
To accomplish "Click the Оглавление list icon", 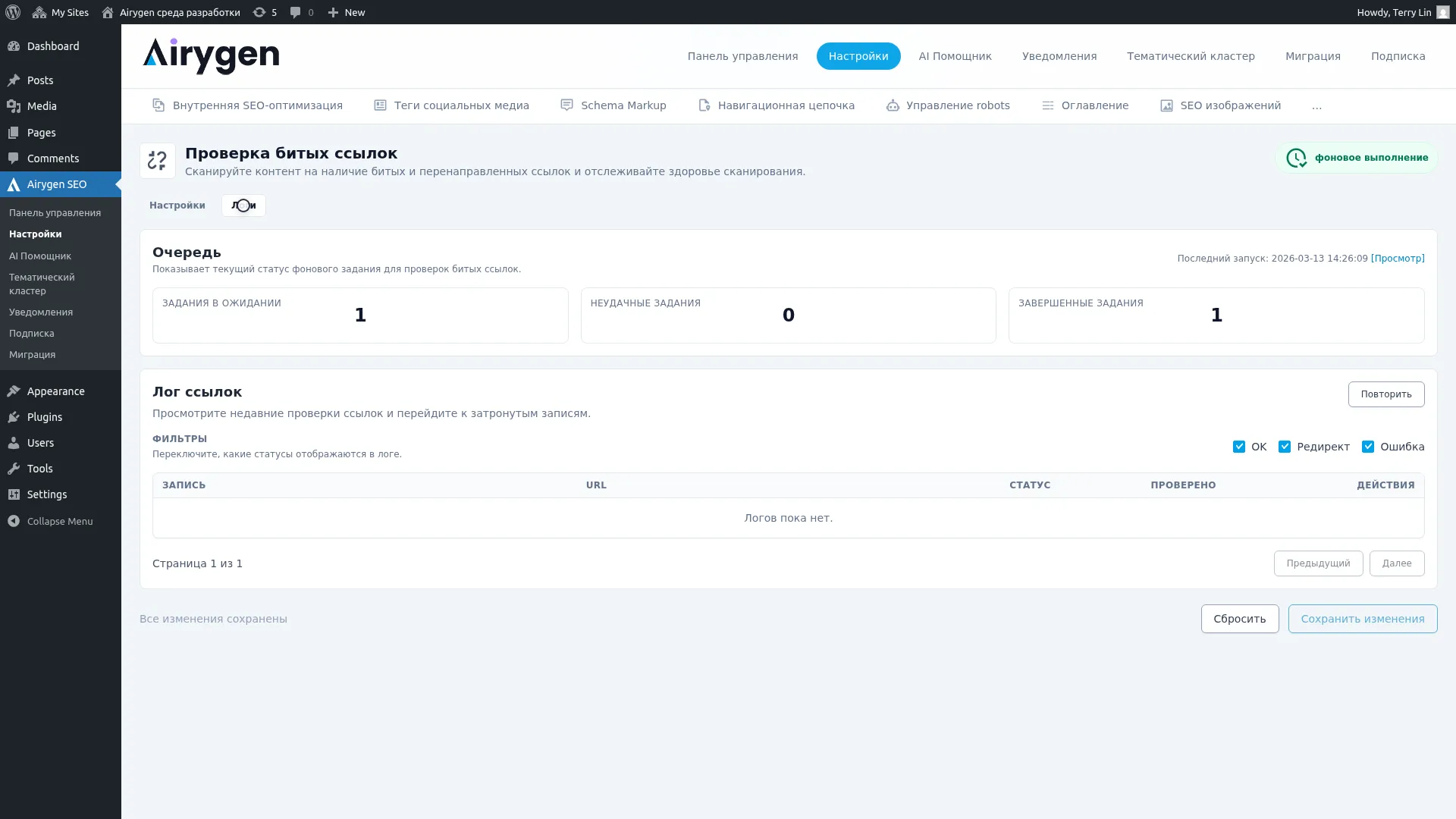I will pos(1048,105).
